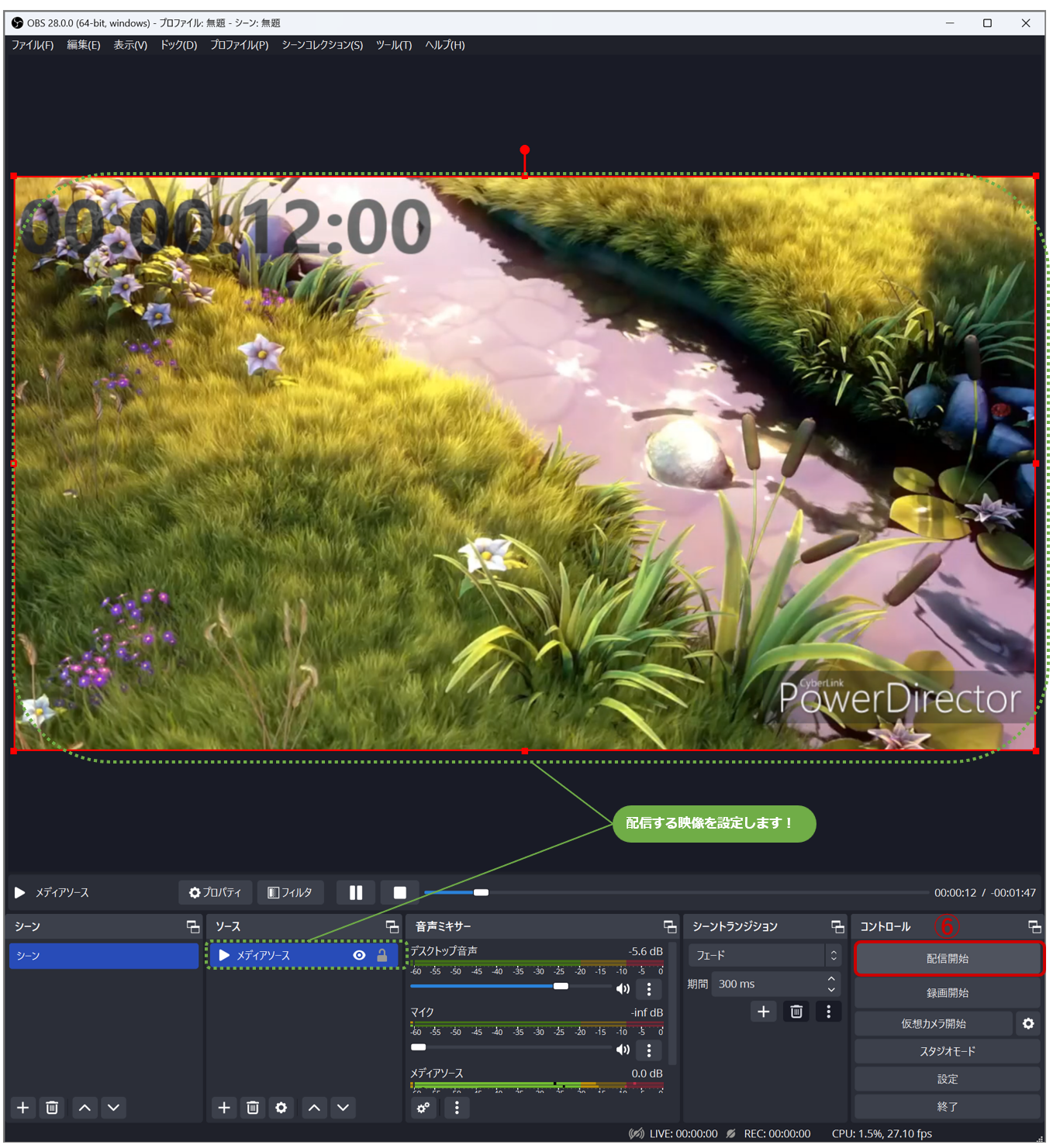Start the virtual camera 仮想カメラ開始
Viewport: 1053px width, 1148px height.
click(934, 1023)
